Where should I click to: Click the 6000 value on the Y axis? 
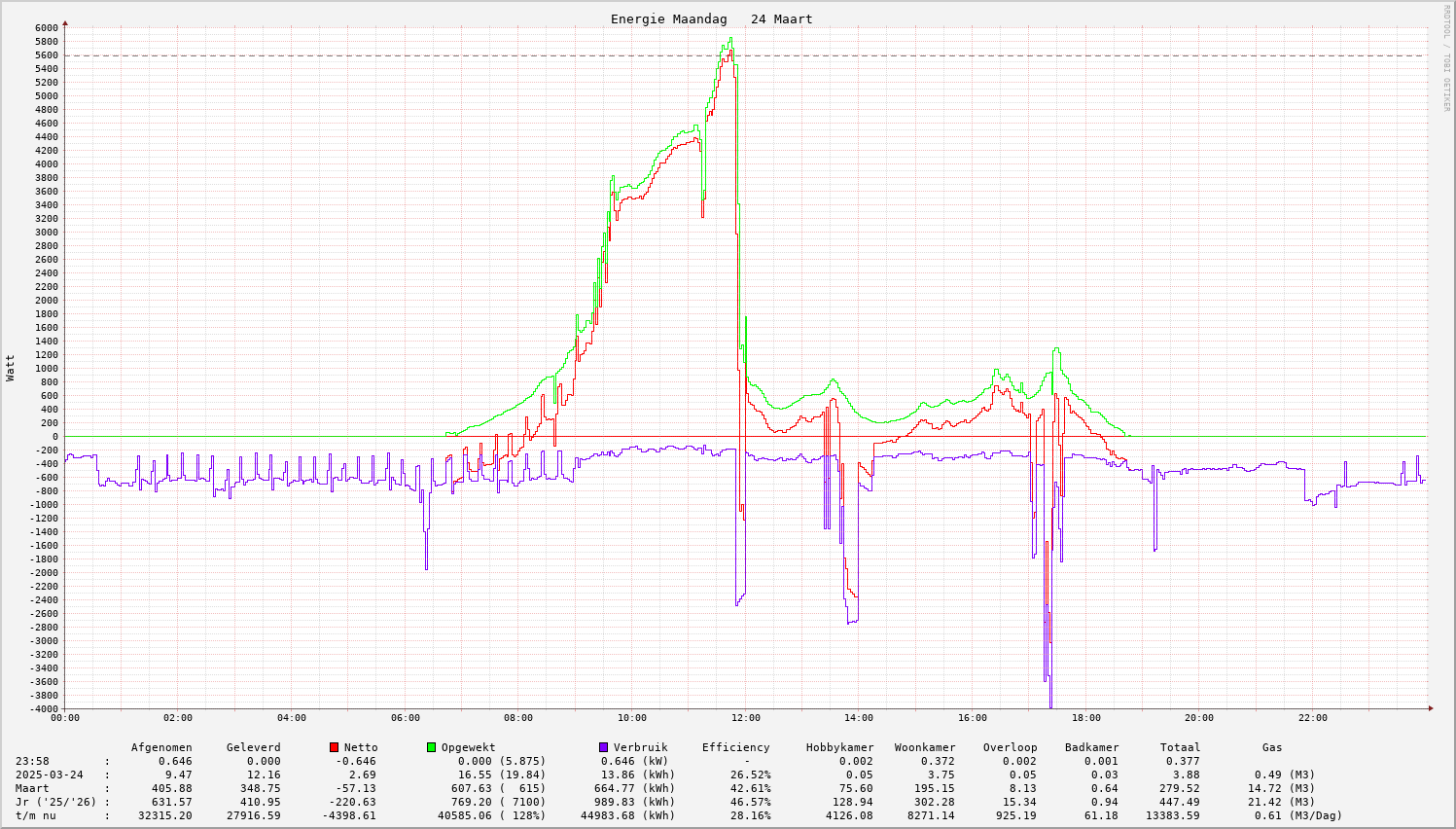[47, 27]
